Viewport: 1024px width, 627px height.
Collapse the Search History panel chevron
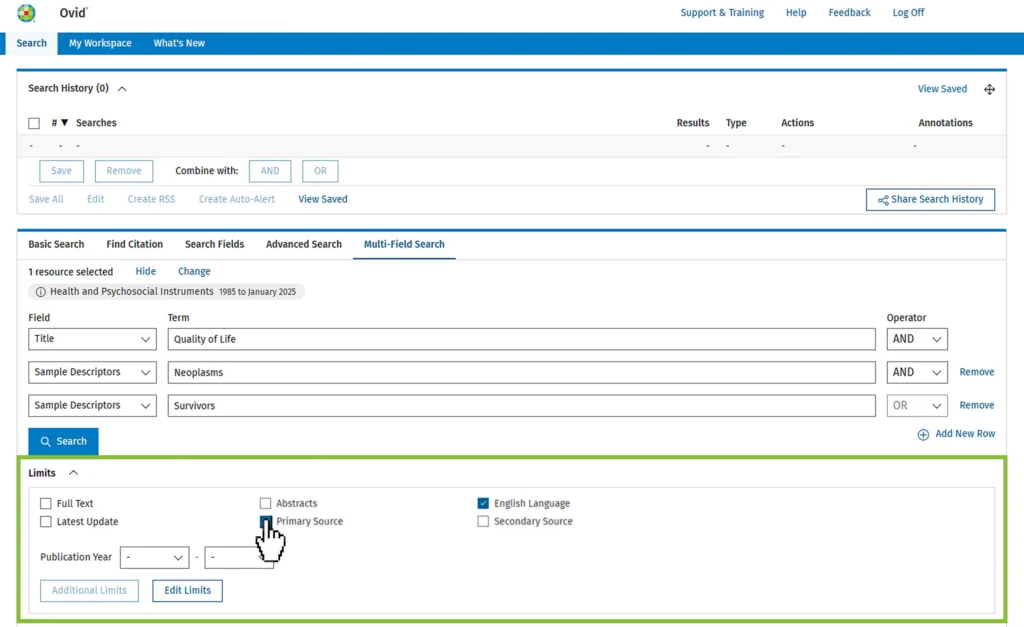[x=122, y=89]
